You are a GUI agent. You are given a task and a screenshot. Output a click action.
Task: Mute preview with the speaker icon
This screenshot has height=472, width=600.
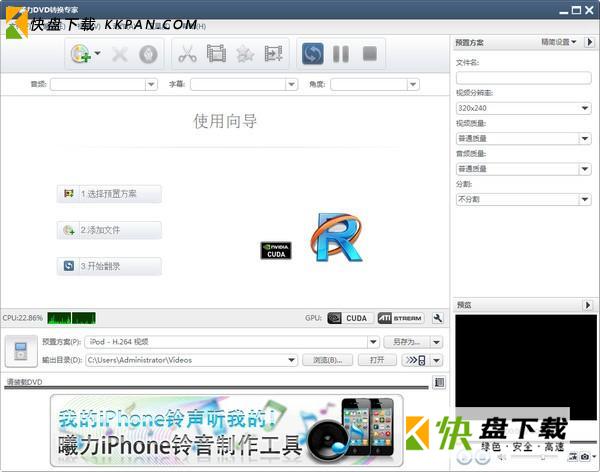click(502, 457)
